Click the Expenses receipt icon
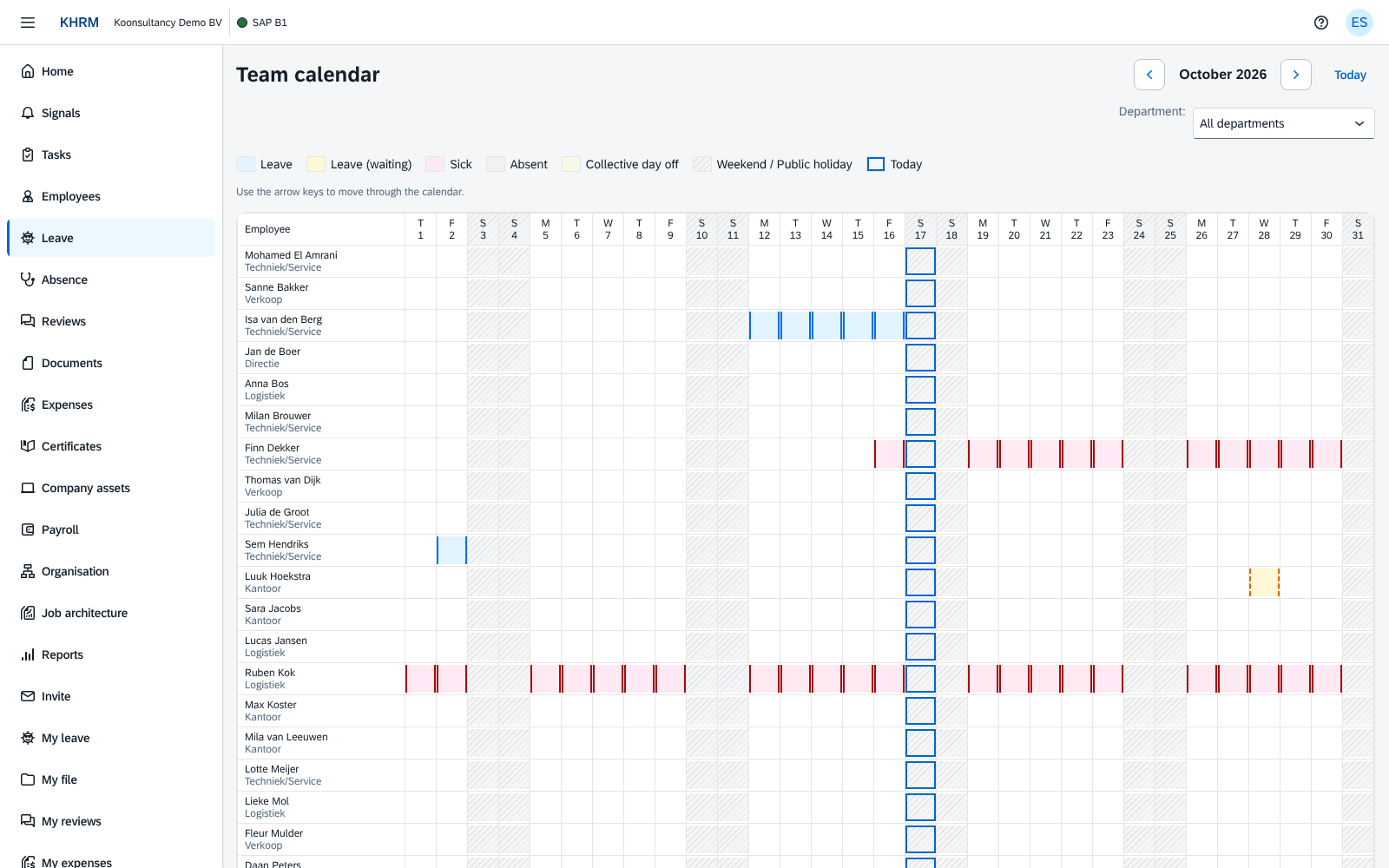 tap(28, 404)
